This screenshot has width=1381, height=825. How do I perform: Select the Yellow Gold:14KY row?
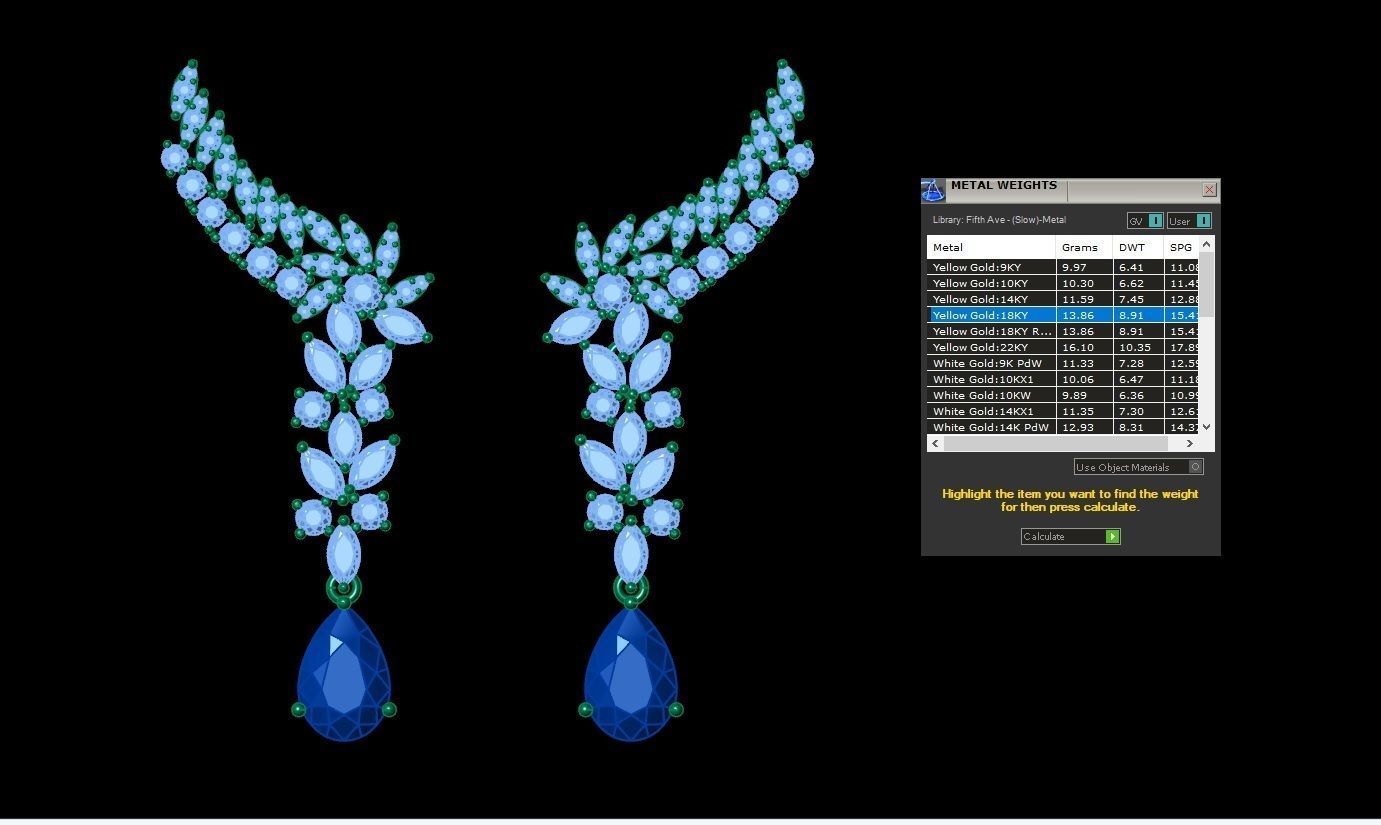[x=1063, y=299]
